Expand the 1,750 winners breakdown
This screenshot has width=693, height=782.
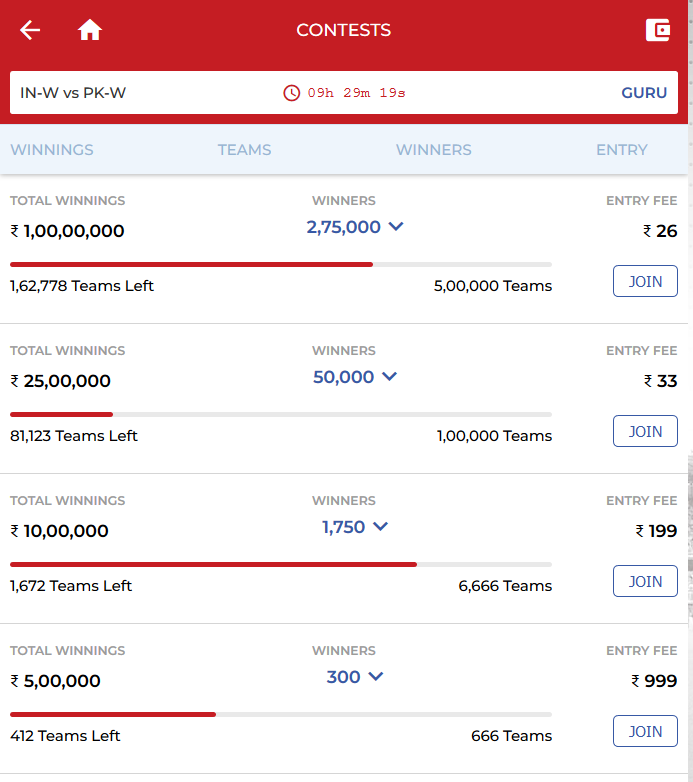click(x=355, y=527)
